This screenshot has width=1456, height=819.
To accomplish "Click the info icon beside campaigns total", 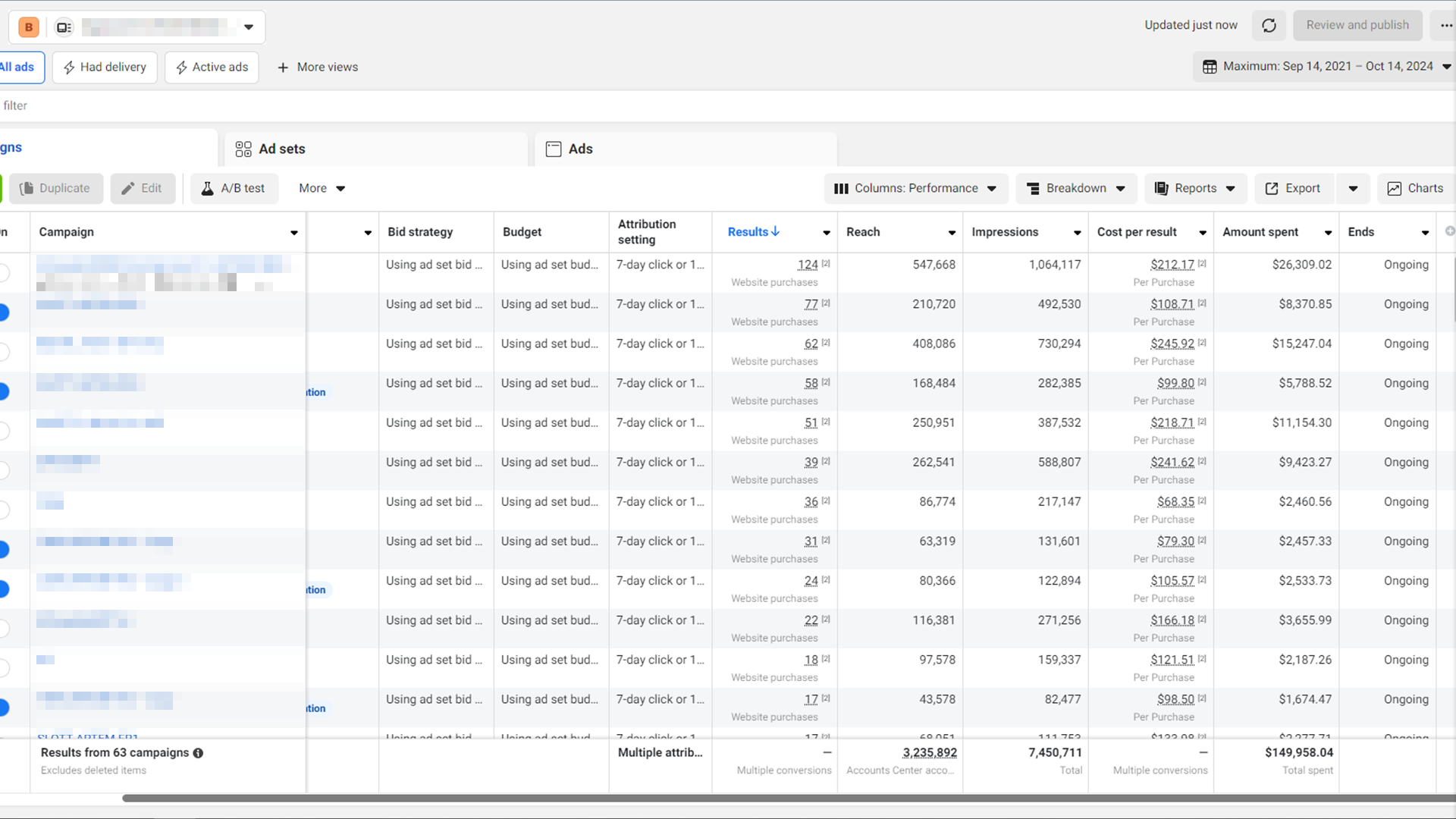I will [x=198, y=753].
